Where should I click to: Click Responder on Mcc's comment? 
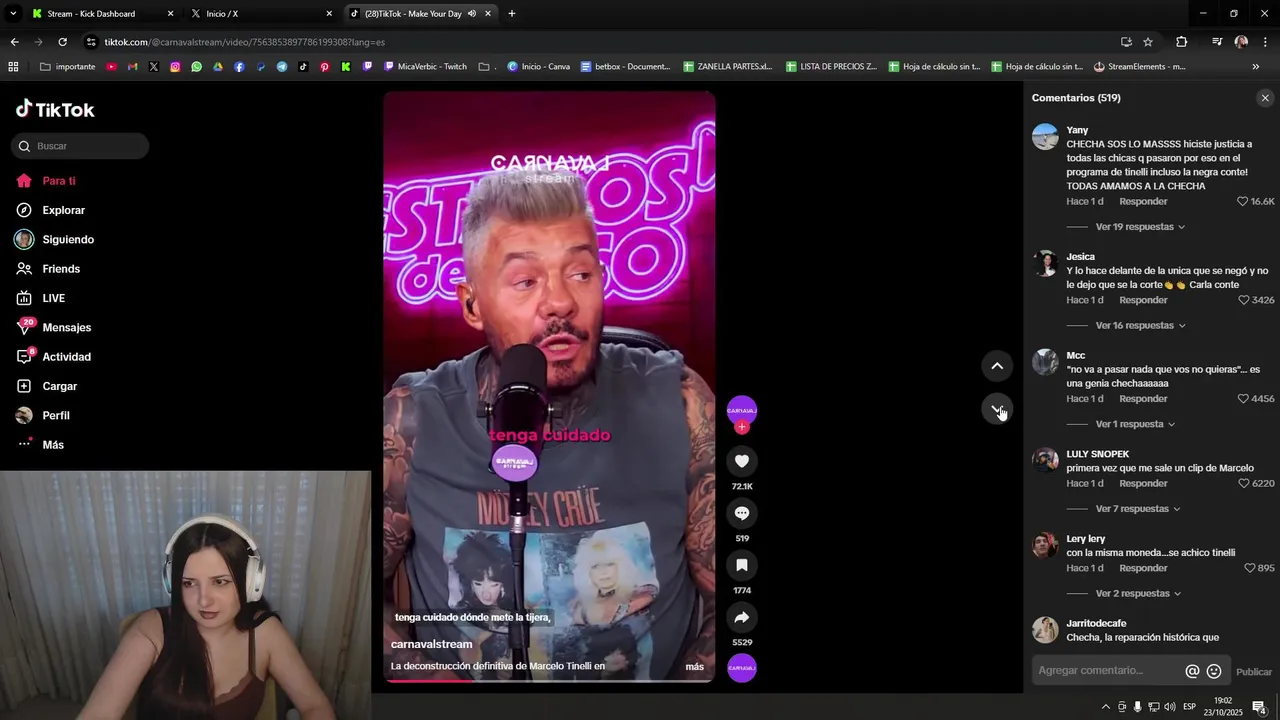point(1143,399)
